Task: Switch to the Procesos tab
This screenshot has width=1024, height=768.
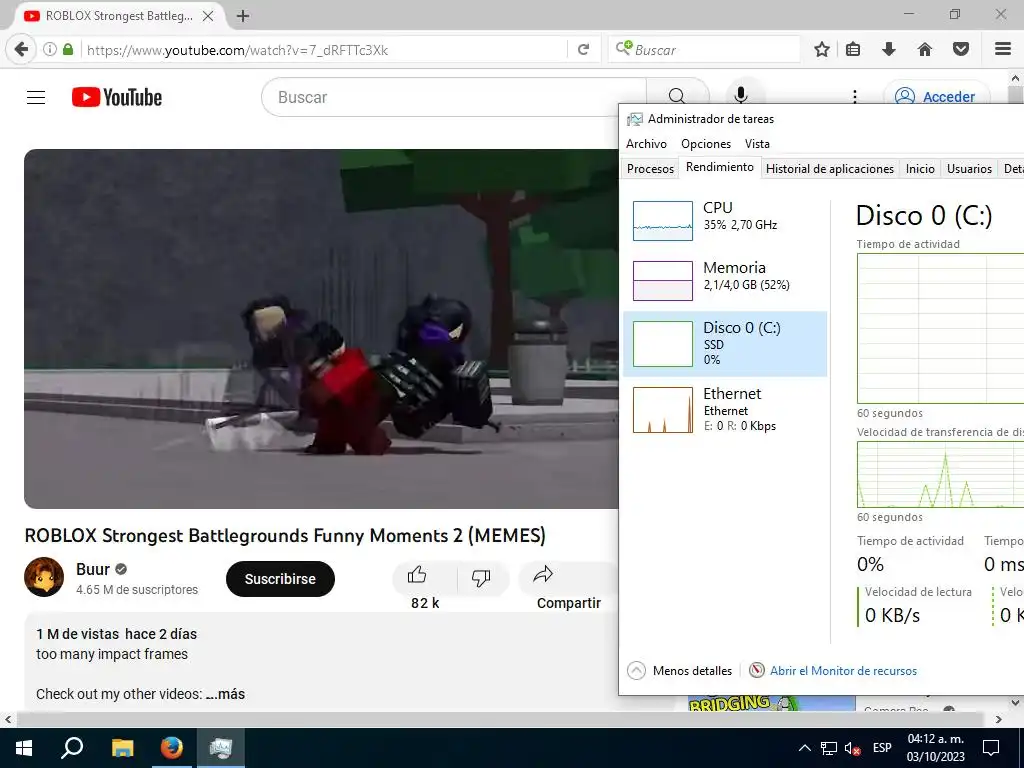Action: [x=650, y=168]
